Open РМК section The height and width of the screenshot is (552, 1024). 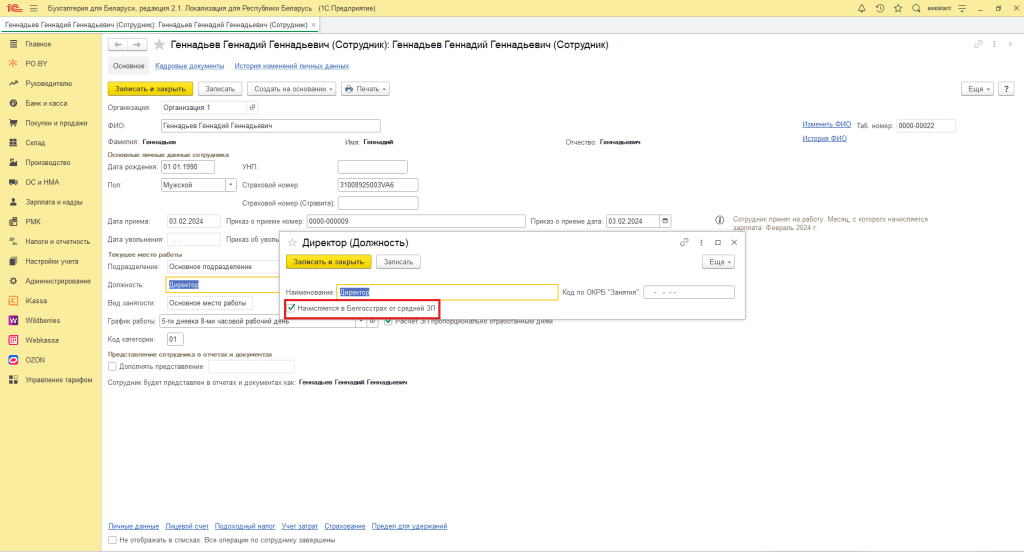click(33, 221)
